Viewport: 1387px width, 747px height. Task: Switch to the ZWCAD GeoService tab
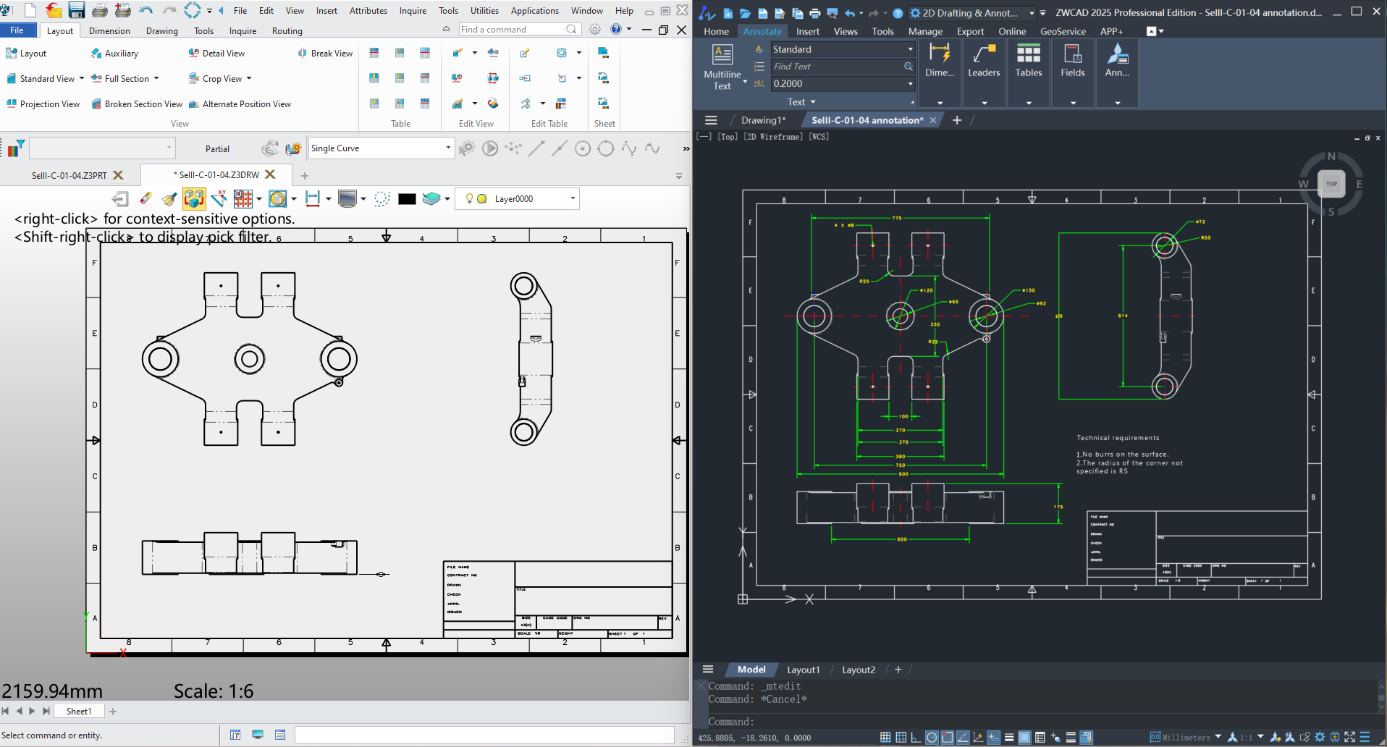(1062, 31)
